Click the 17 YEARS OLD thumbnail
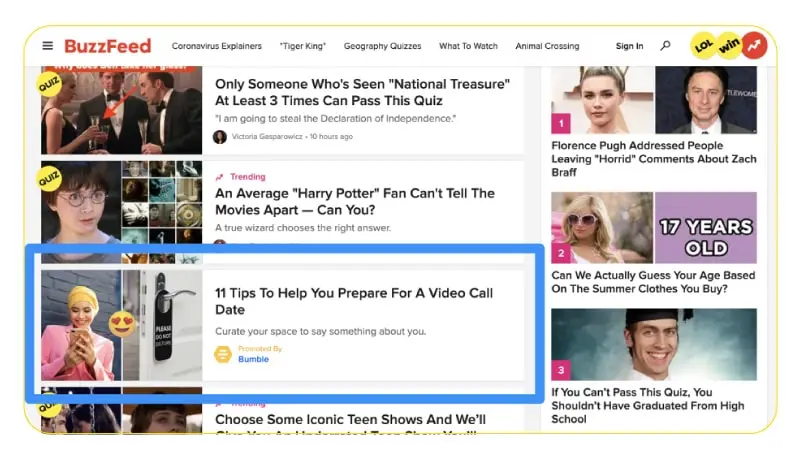Screen dimensions: 800x461 654,227
